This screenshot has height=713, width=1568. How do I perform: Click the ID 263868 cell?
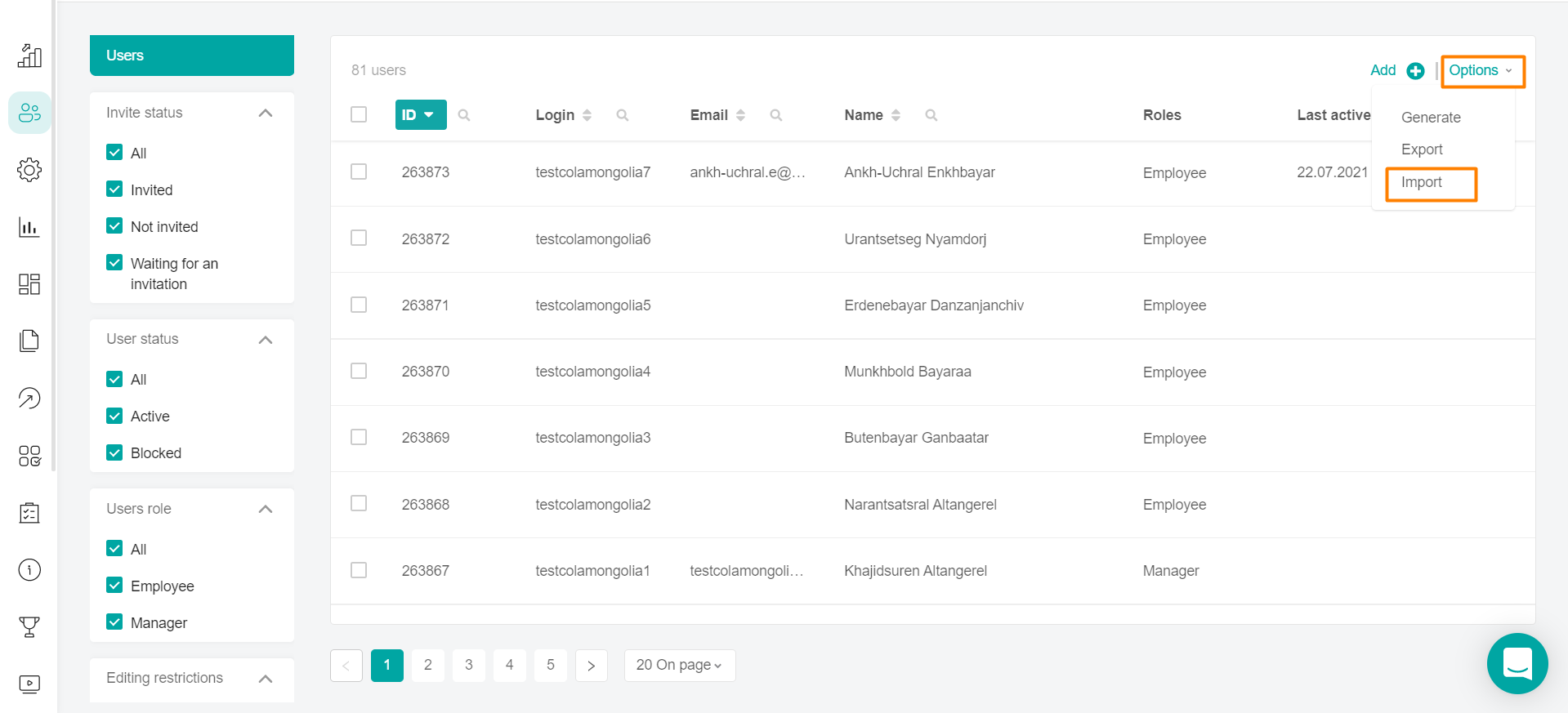(x=426, y=505)
